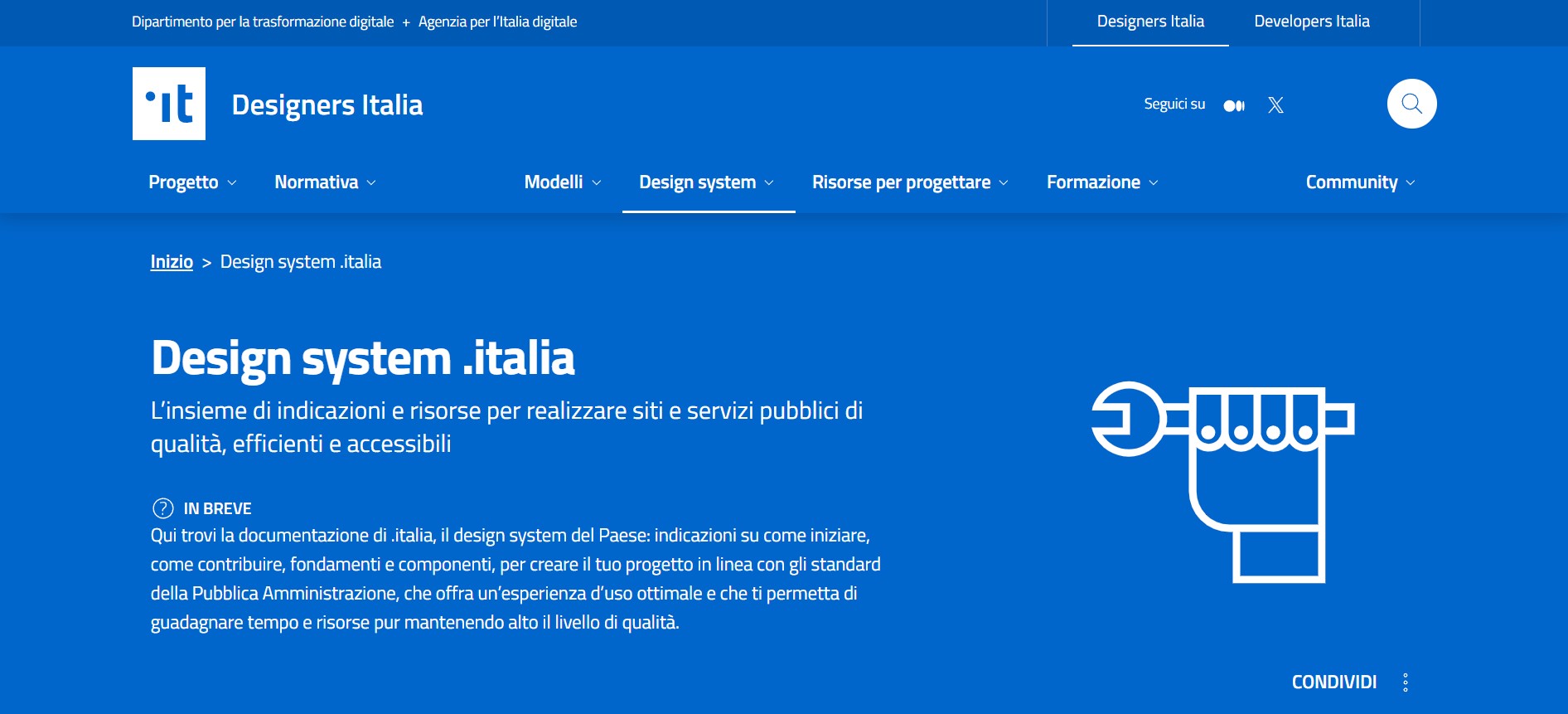This screenshot has height=714, width=1568.
Task: Open Dipartimento per la trasformazione digitale link
Action: tap(263, 22)
